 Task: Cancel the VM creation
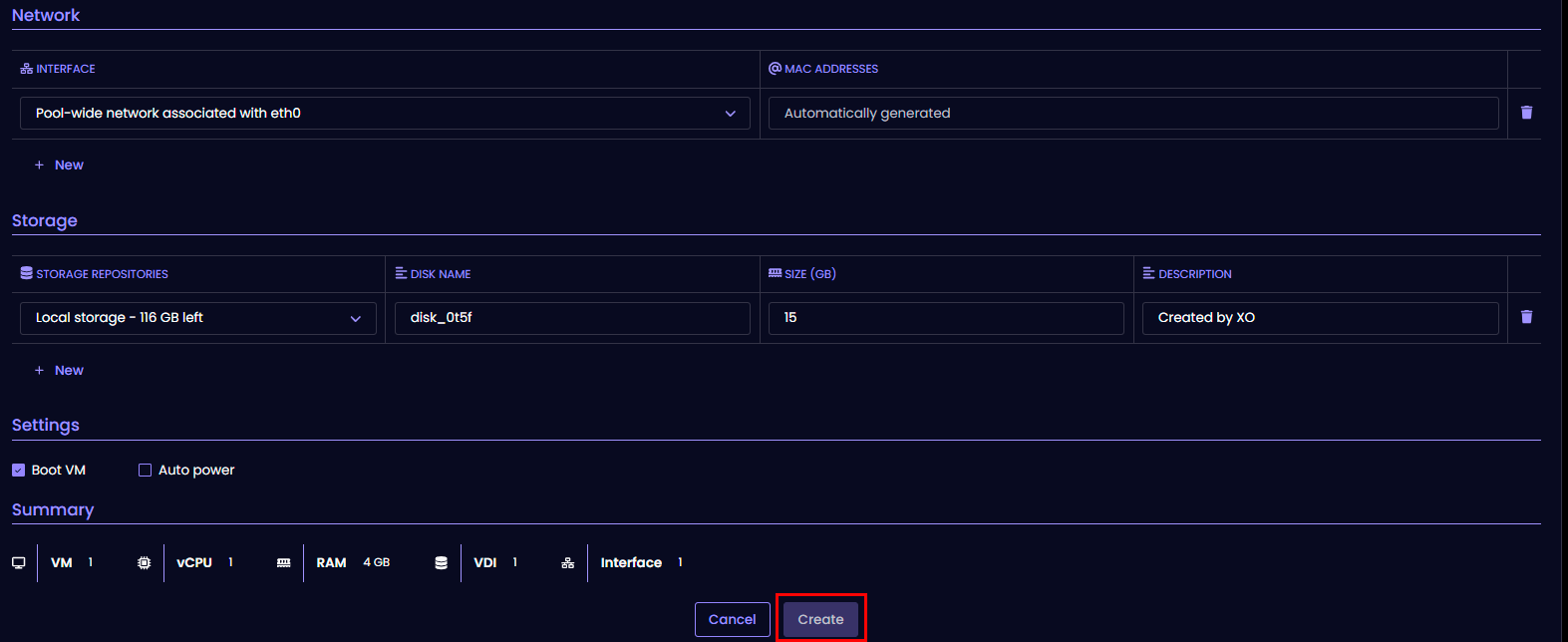point(732,620)
